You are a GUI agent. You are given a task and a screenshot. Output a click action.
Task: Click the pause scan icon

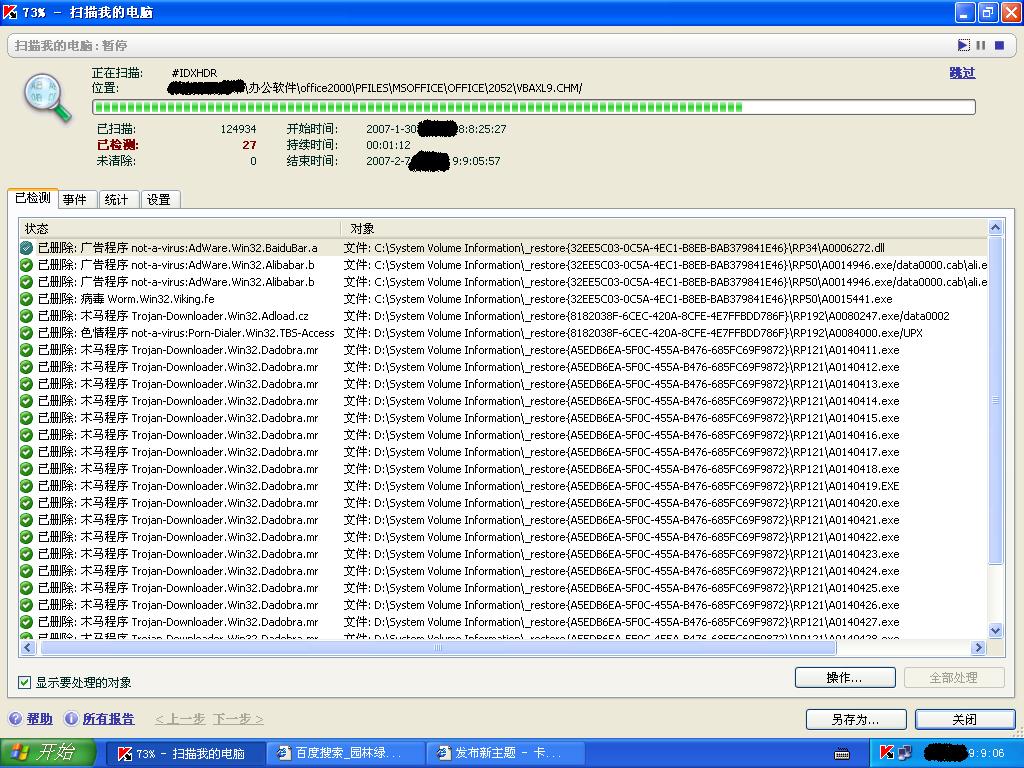tap(981, 45)
